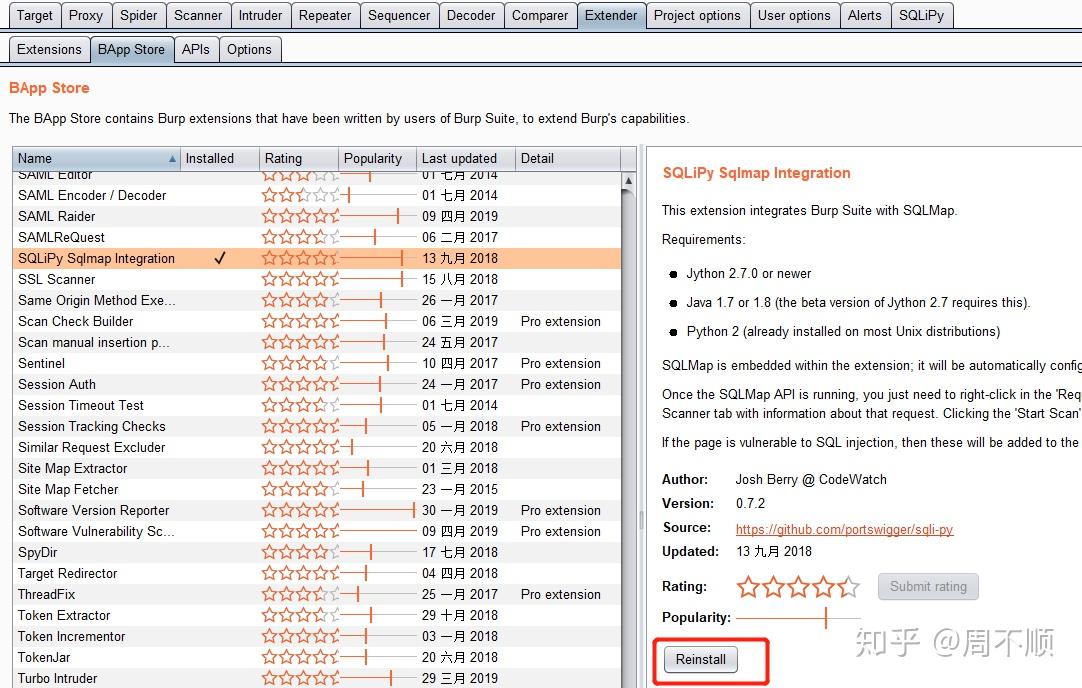Open the Sequencer tab

[x=399, y=15]
